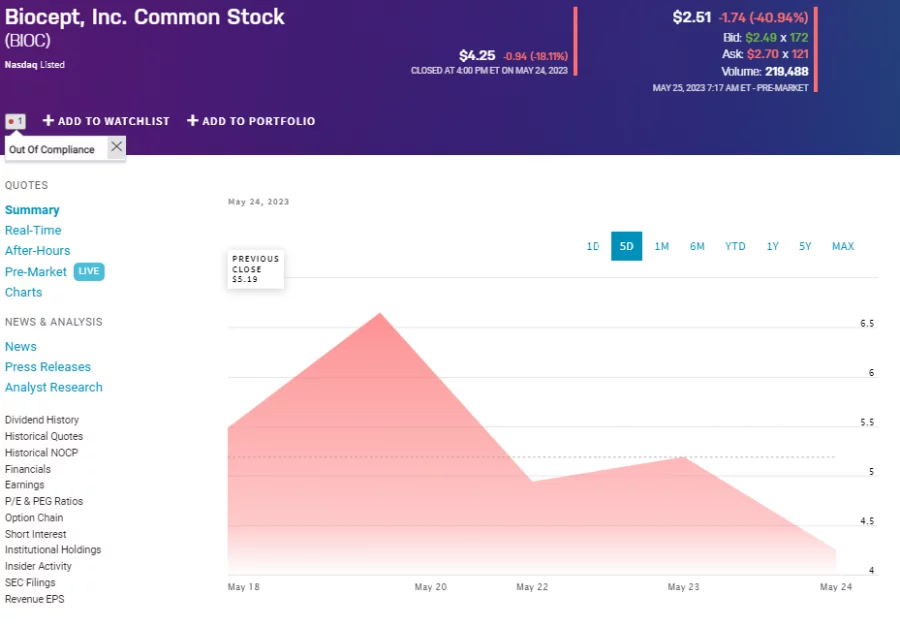Image resolution: width=900 pixels, height=626 pixels.
Task: Enable the MAX chart range
Action: click(842, 246)
